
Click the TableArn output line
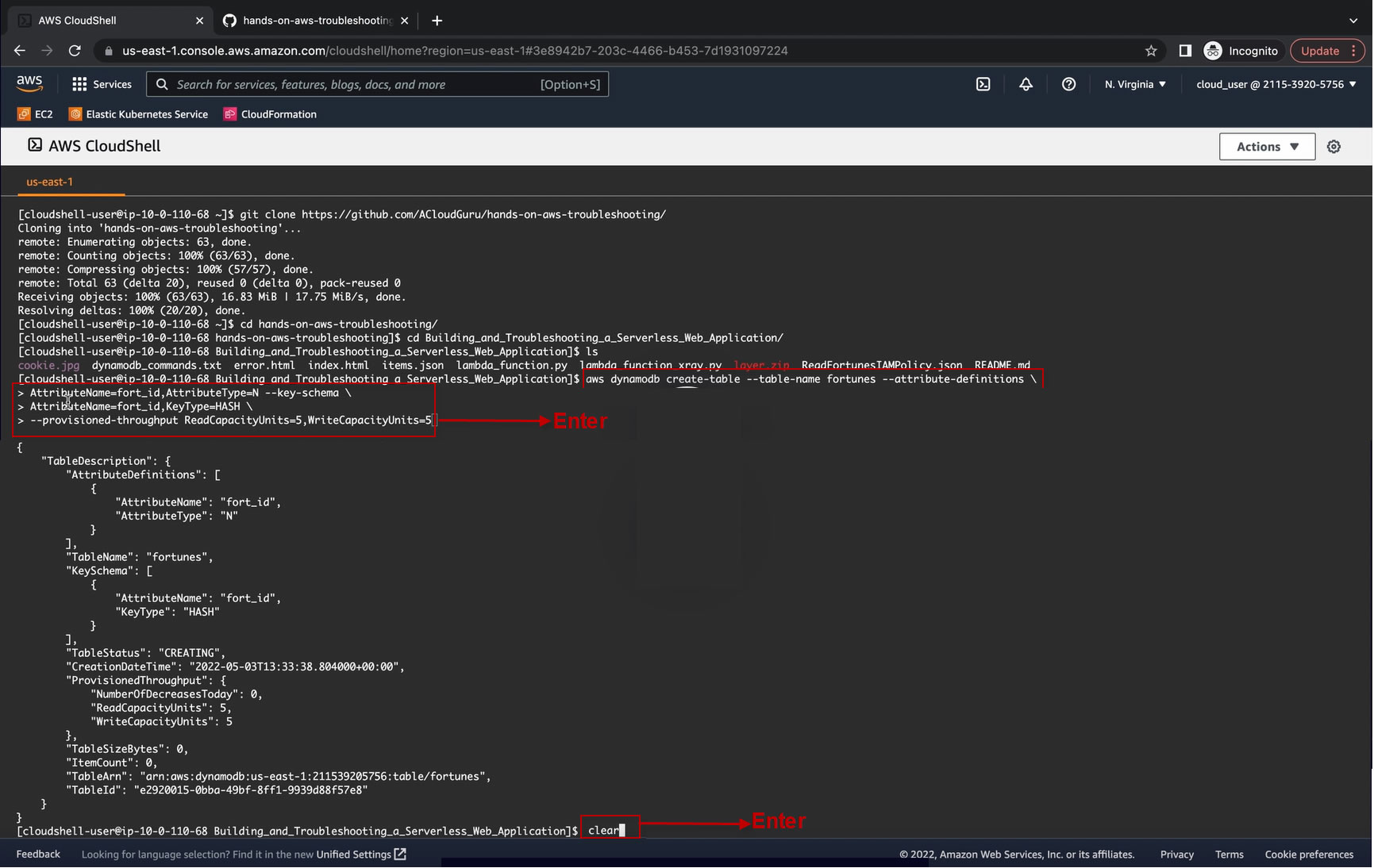point(279,777)
